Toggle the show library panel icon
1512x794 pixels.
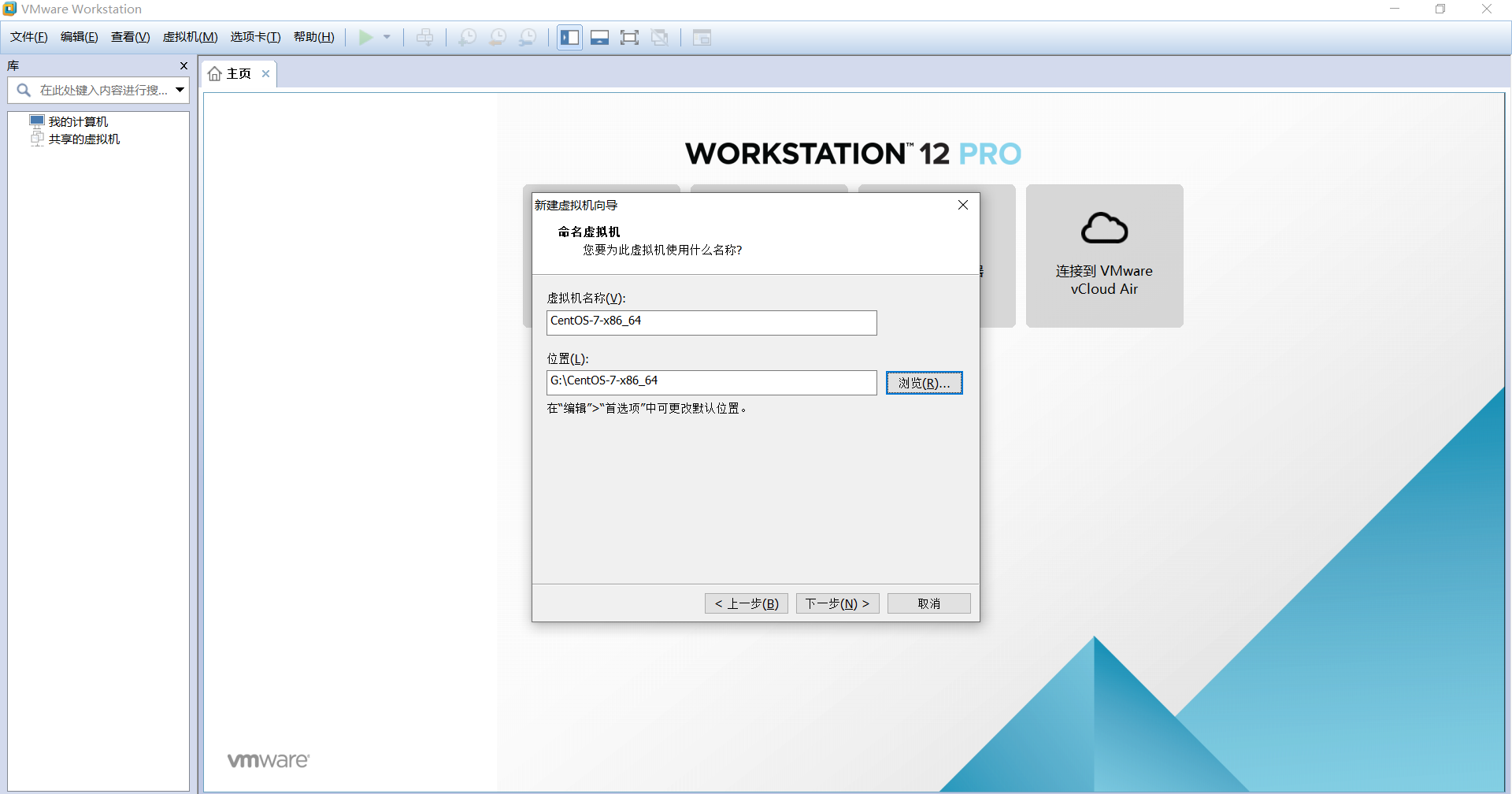tap(570, 37)
